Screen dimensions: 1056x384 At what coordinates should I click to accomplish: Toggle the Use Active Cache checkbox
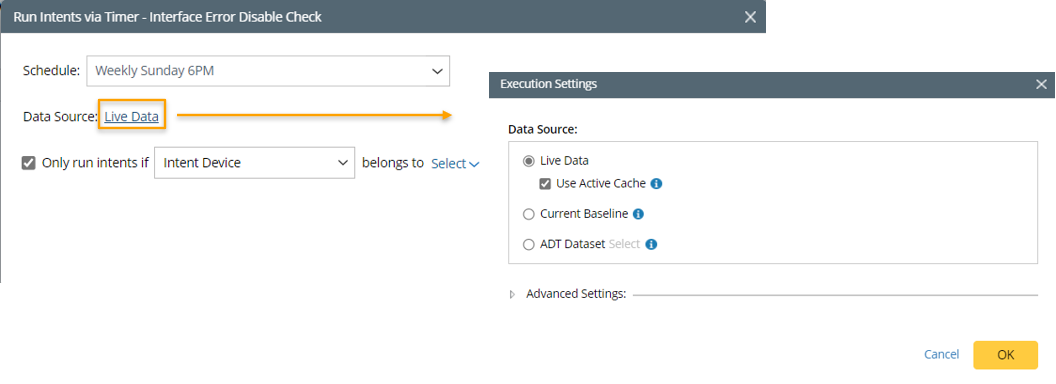click(x=546, y=183)
